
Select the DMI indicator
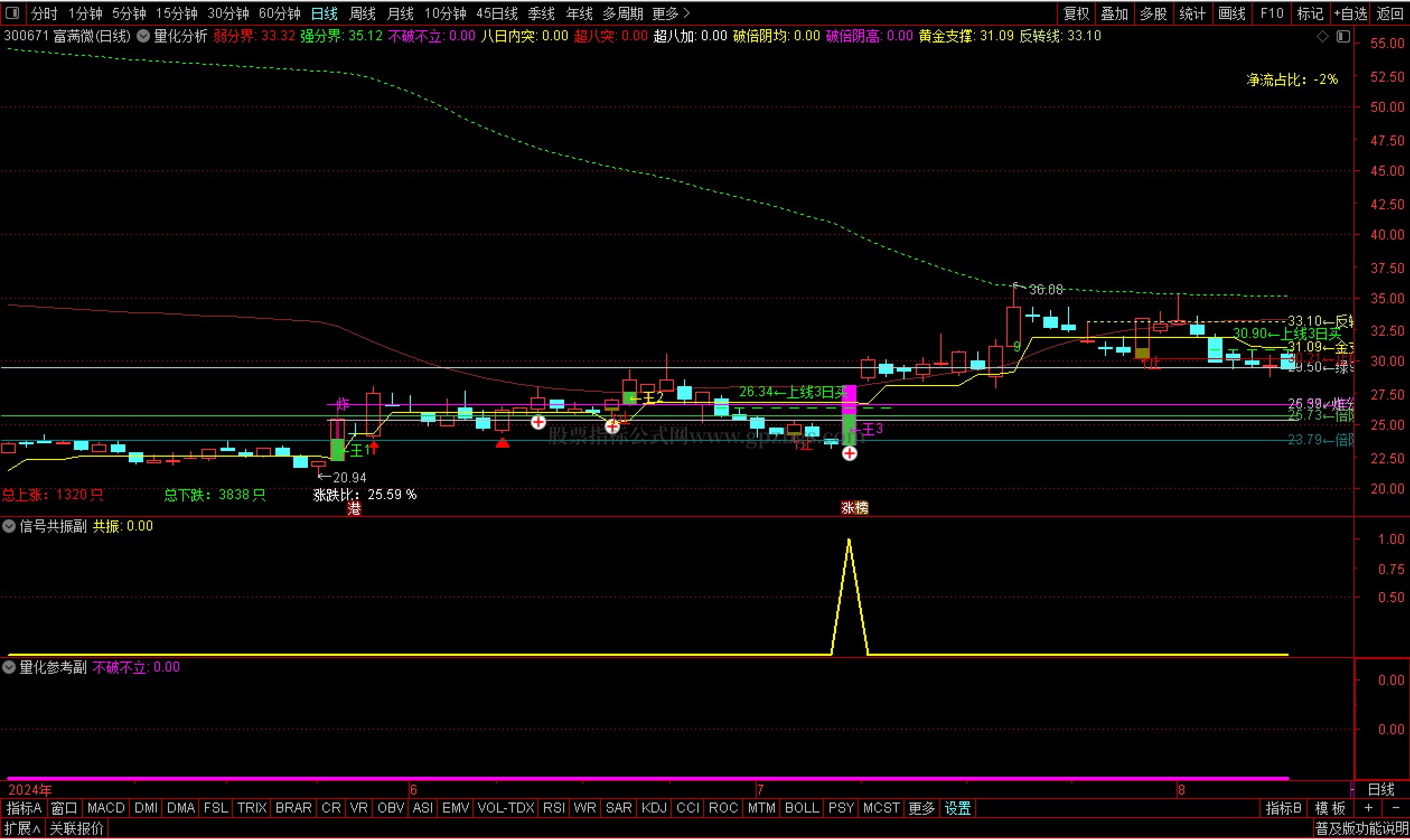point(146,808)
